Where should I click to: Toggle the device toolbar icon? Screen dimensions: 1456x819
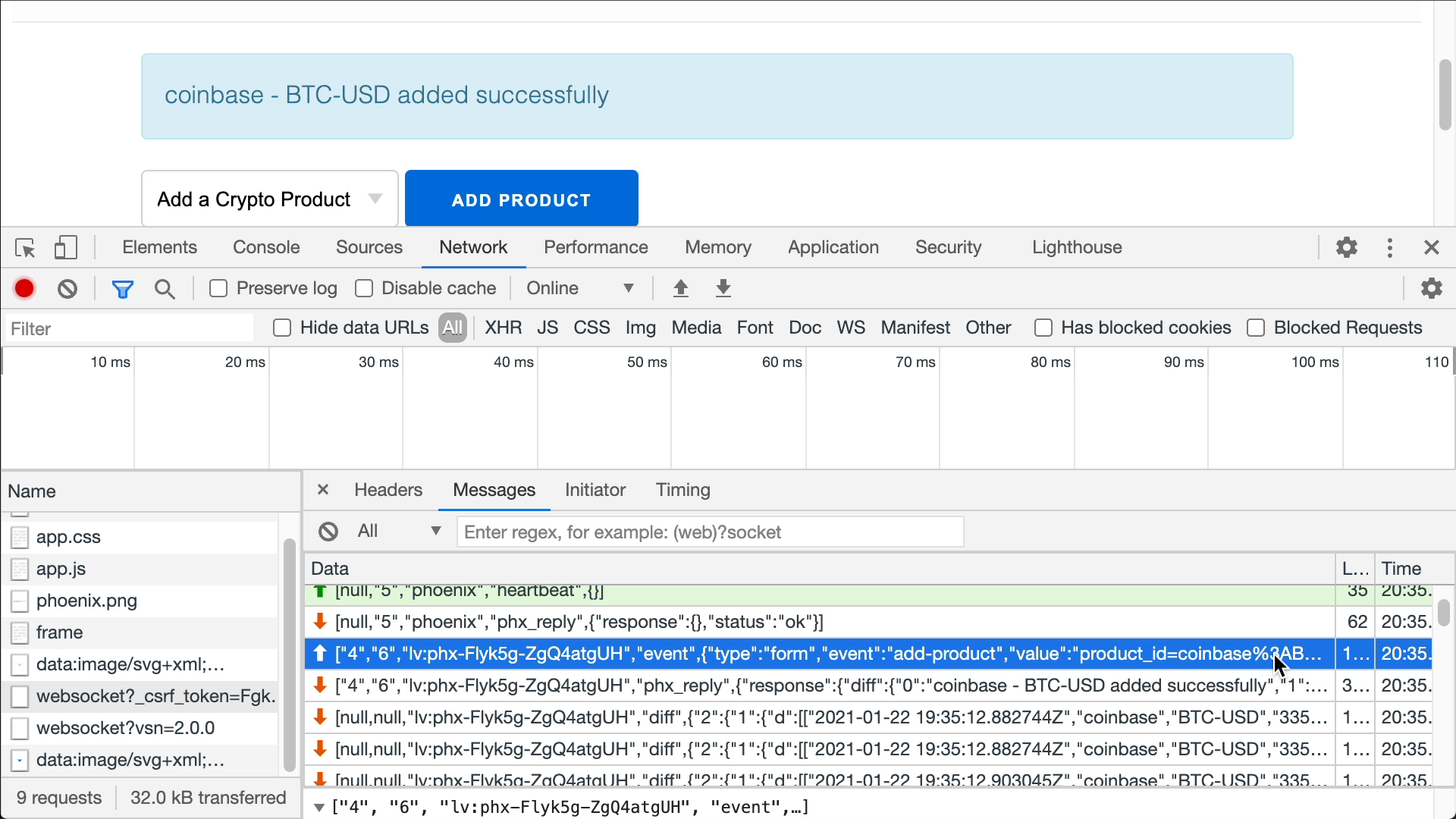[x=66, y=248]
